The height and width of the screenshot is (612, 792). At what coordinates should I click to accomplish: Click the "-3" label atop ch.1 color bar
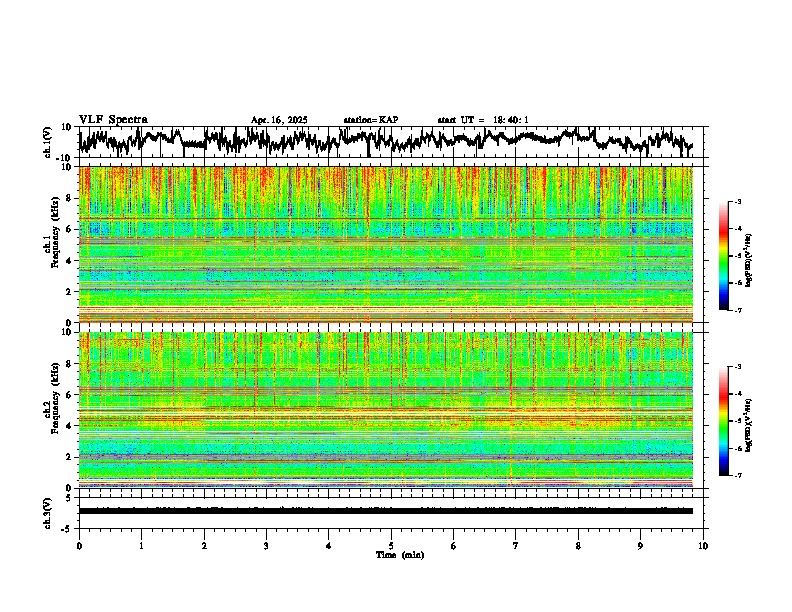(x=738, y=201)
